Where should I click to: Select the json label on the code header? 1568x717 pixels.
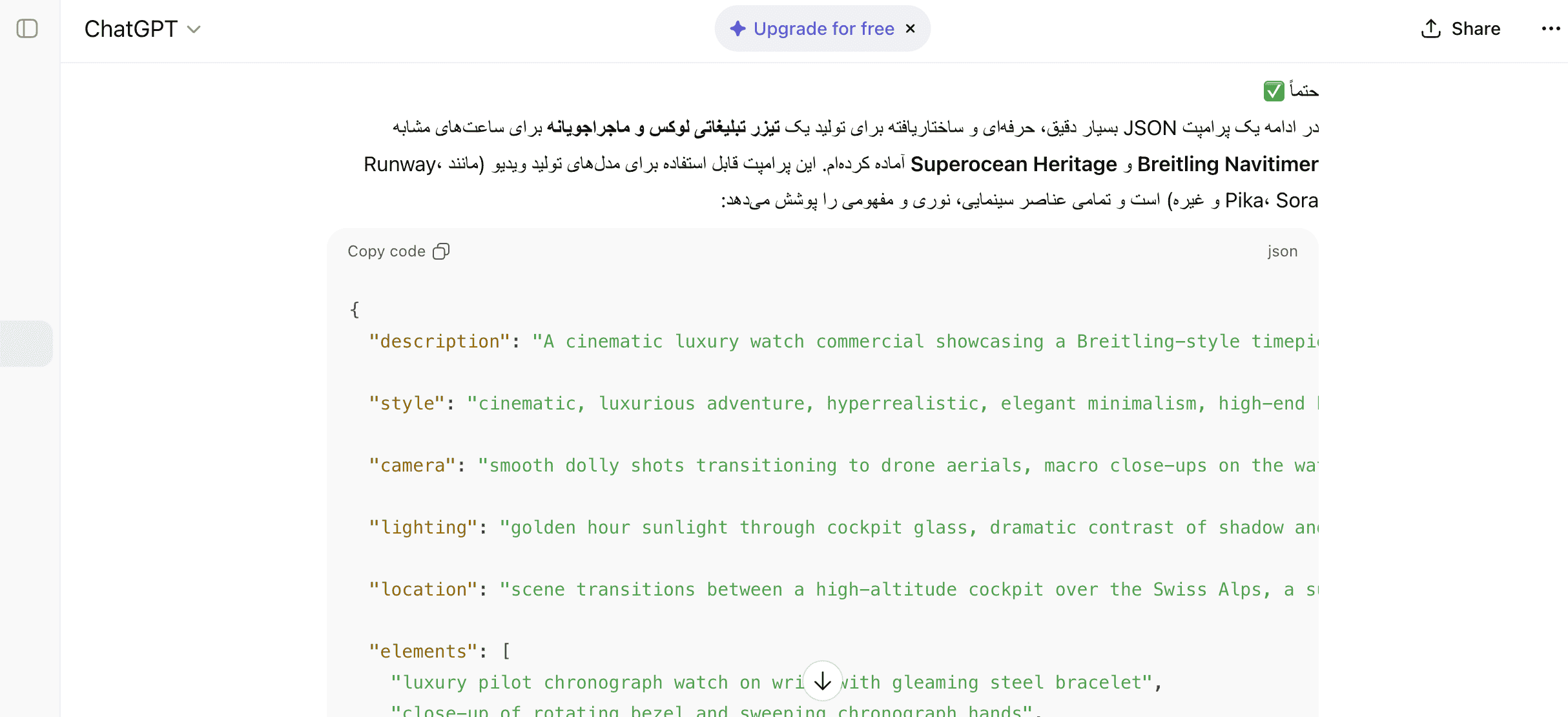tap(1282, 251)
